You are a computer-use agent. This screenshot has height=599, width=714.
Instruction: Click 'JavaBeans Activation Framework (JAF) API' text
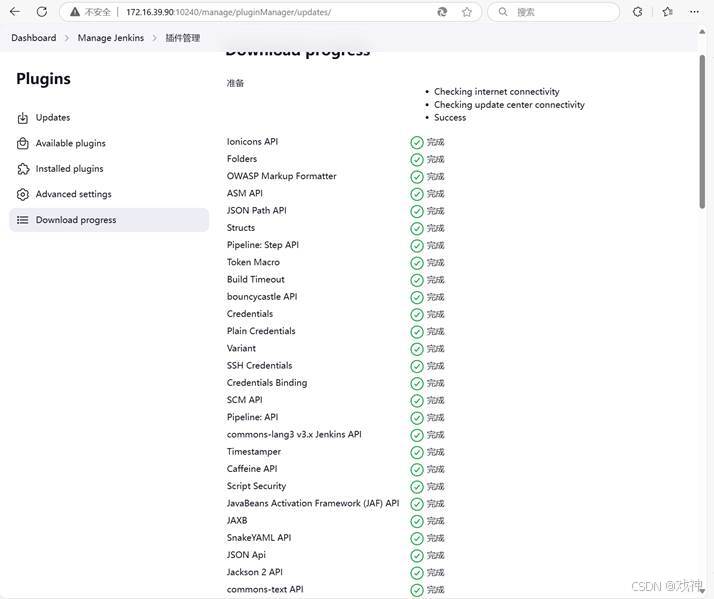(313, 503)
